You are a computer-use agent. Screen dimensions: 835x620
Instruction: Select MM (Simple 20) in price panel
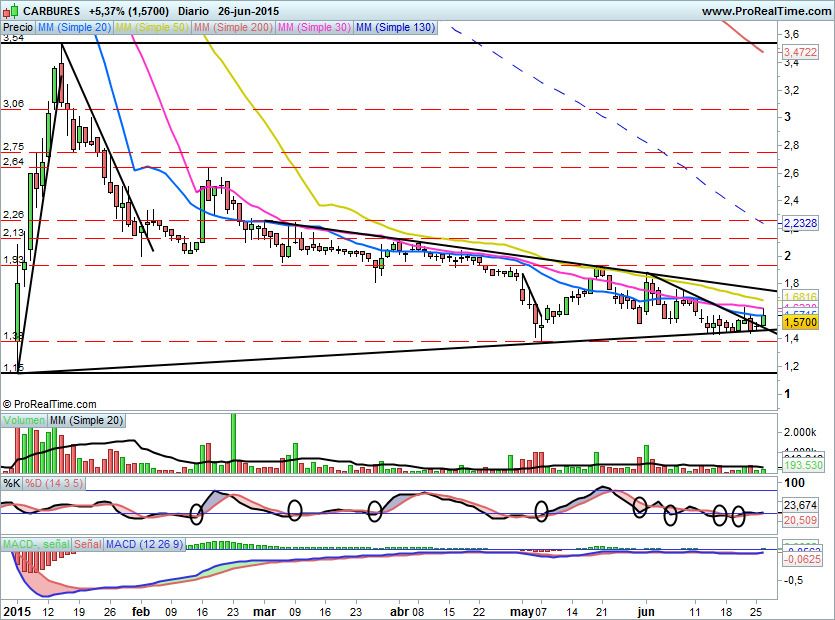point(74,27)
